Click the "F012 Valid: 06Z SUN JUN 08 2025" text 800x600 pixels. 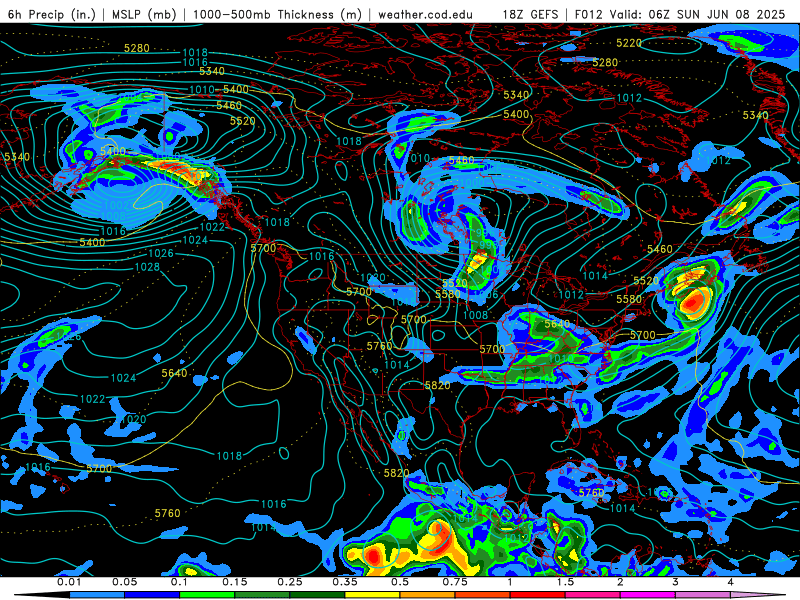680,14
